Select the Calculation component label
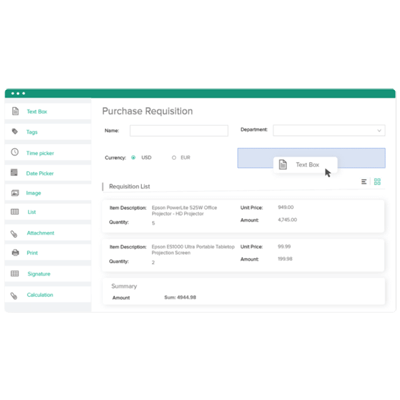400x400 pixels. tap(40, 295)
